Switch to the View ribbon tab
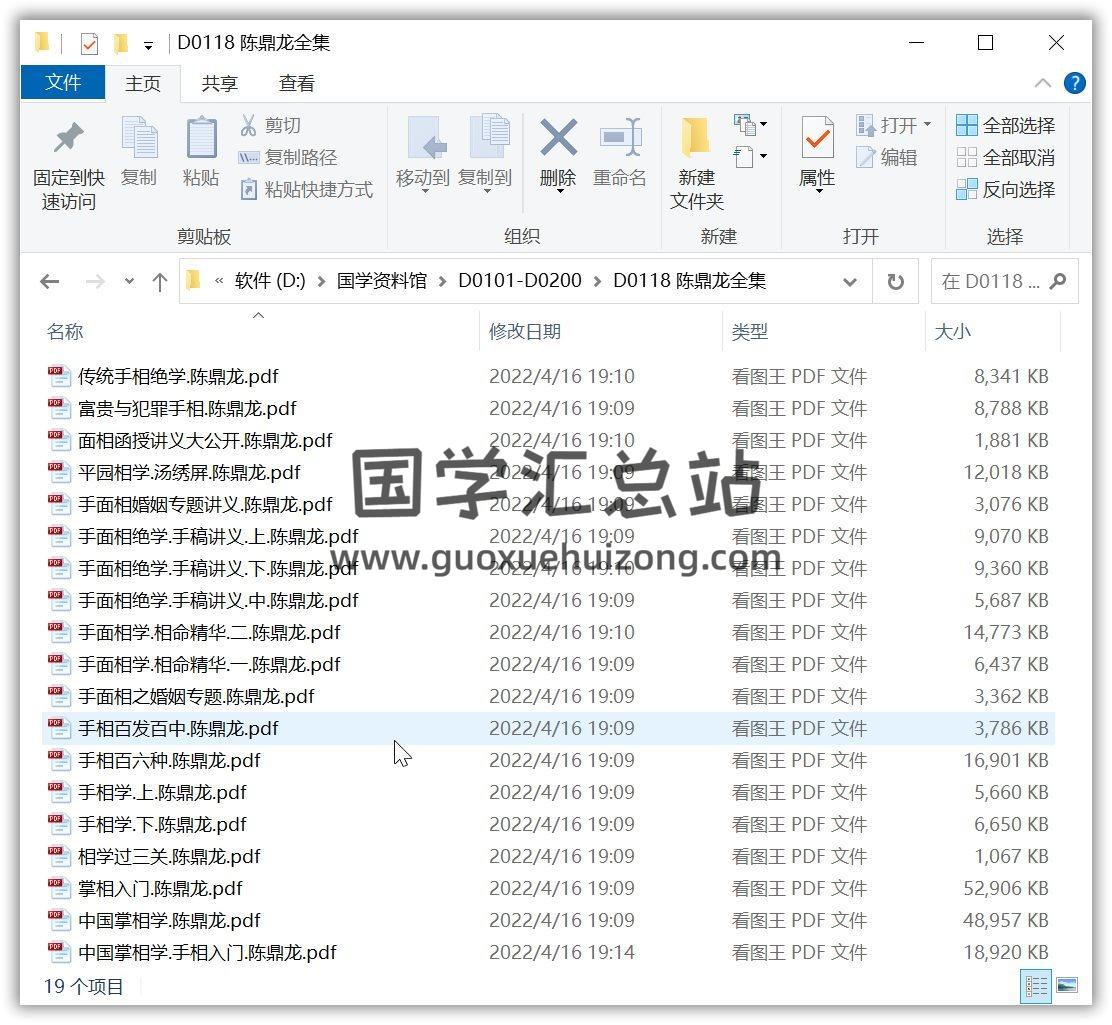Image resolution: width=1112 pixels, height=1025 pixels. (296, 84)
